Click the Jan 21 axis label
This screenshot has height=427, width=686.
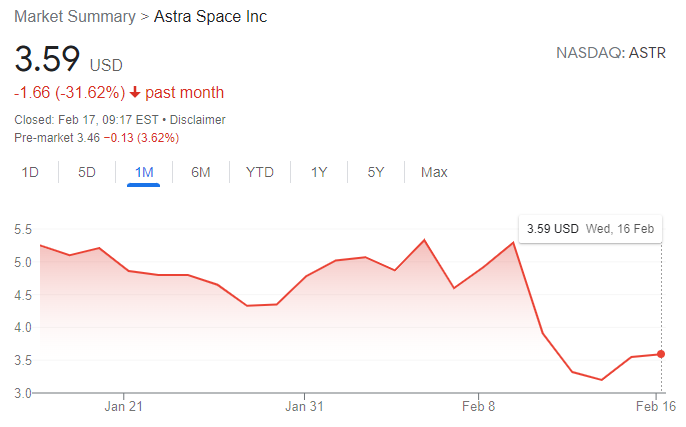(x=125, y=407)
